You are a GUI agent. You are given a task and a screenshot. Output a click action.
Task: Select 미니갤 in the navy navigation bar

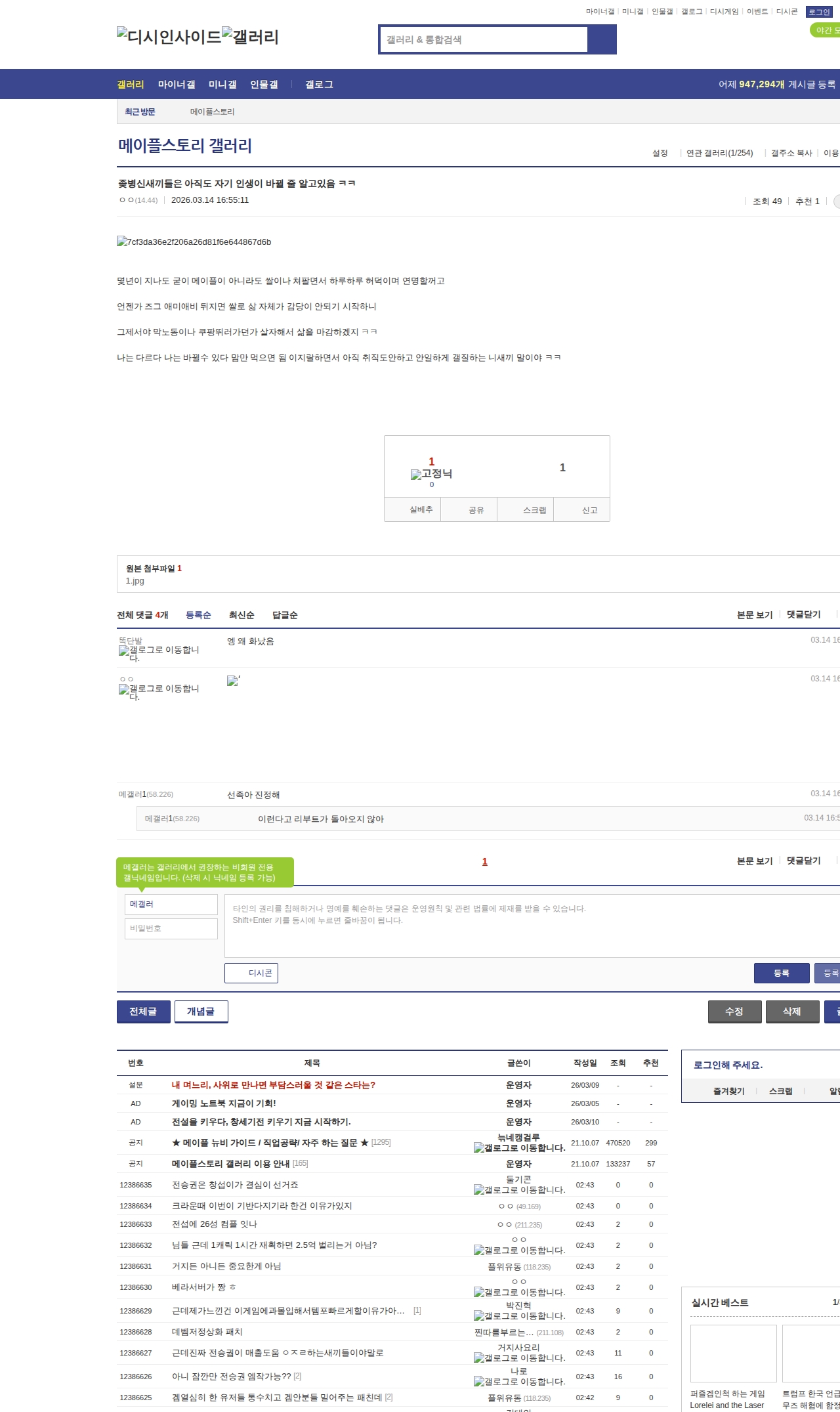(222, 84)
